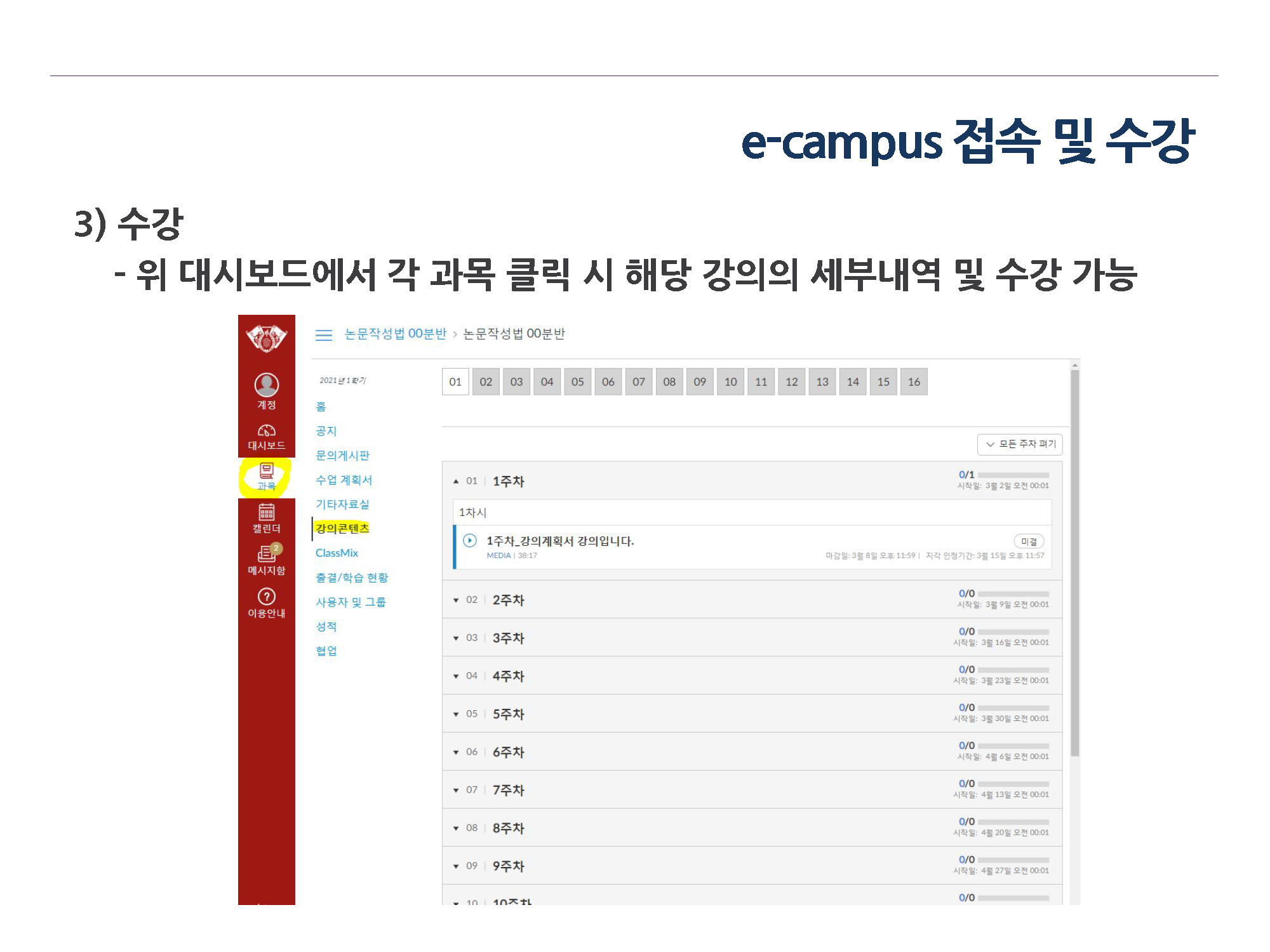Open the 모든 주차 펴기 dropdown
Image resolution: width=1270 pixels, height=952 pixels.
click(1020, 444)
